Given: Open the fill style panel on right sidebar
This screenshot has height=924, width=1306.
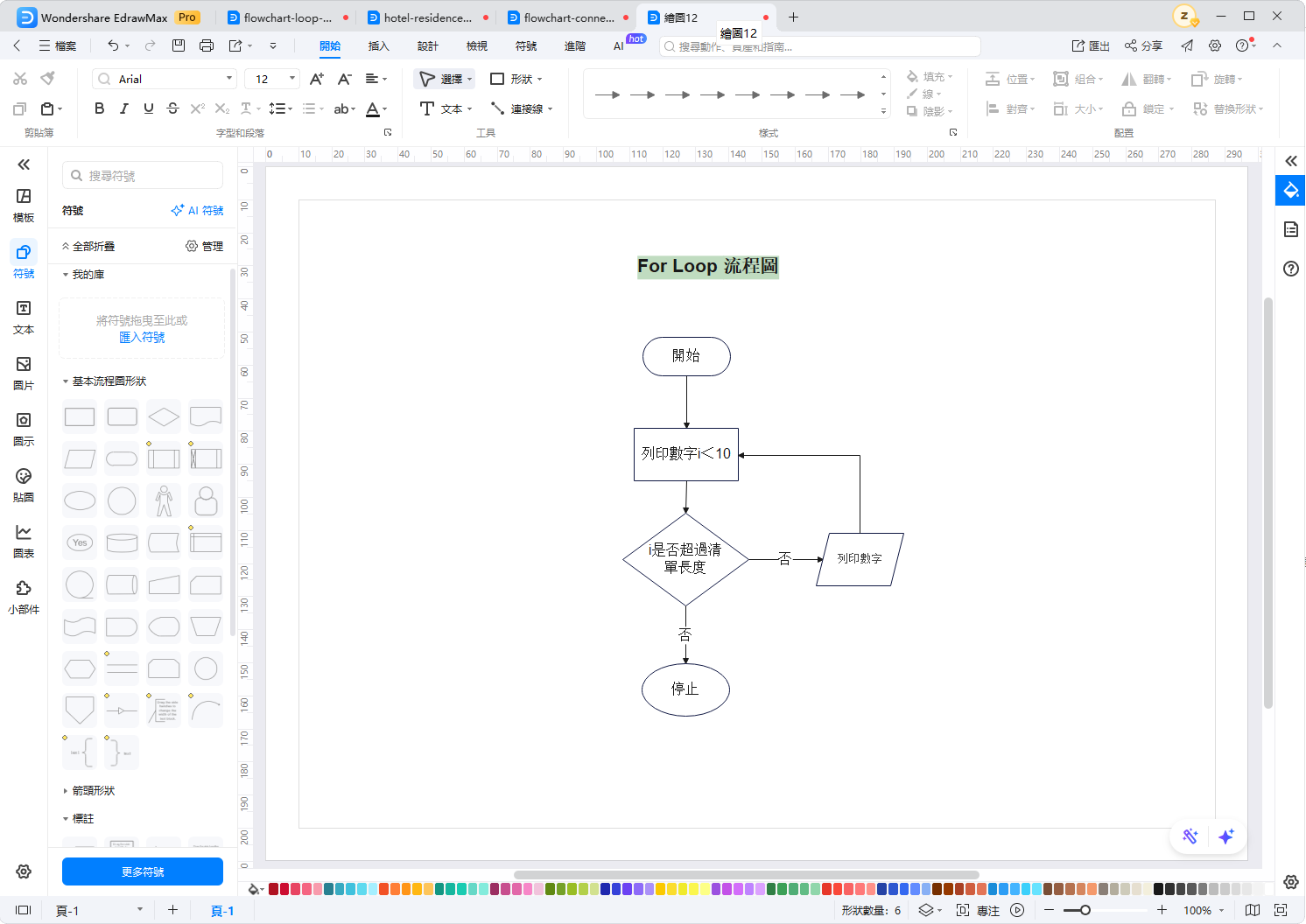Looking at the screenshot, I should 1290,191.
